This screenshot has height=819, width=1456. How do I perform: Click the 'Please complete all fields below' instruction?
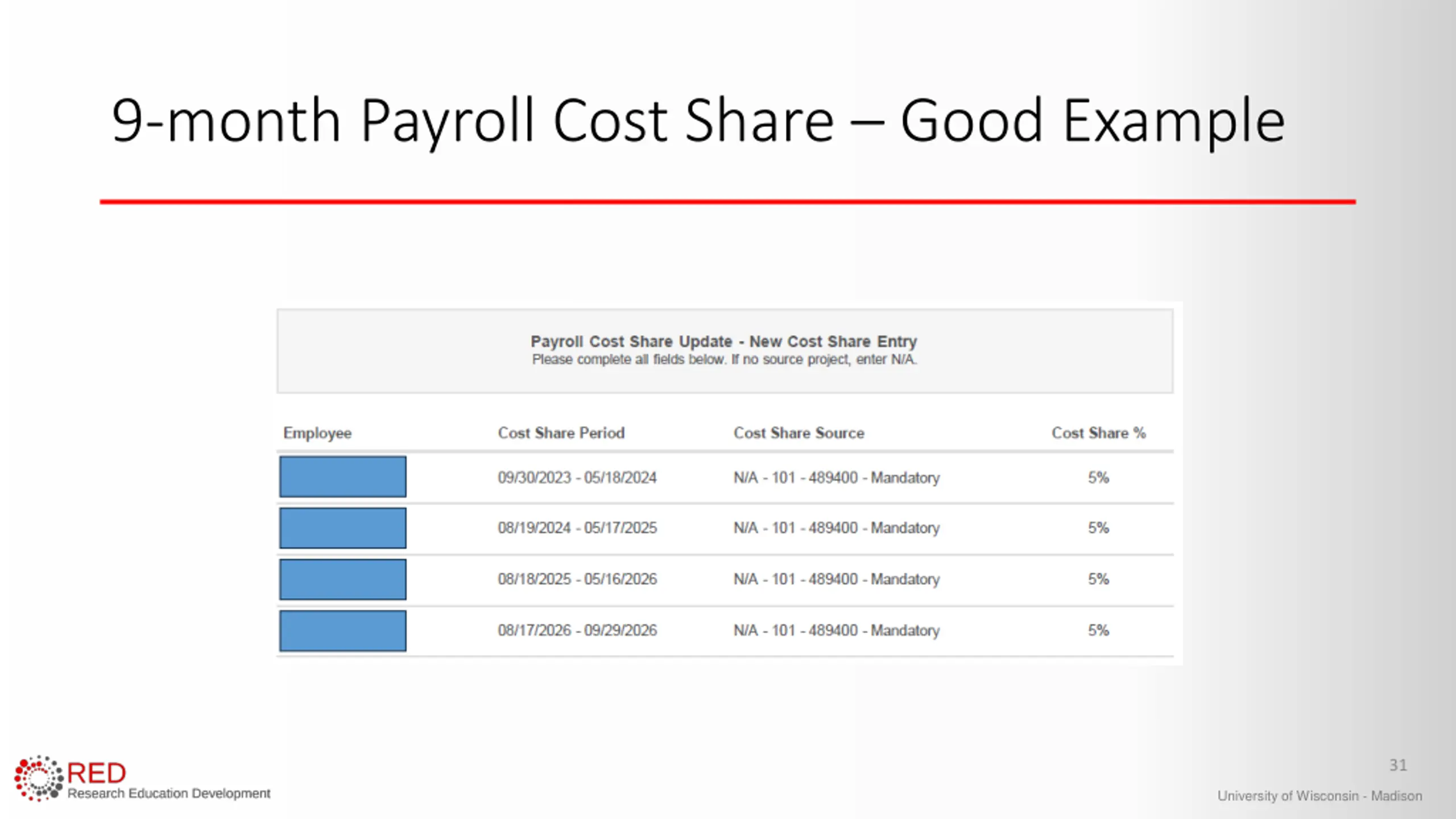724,359
